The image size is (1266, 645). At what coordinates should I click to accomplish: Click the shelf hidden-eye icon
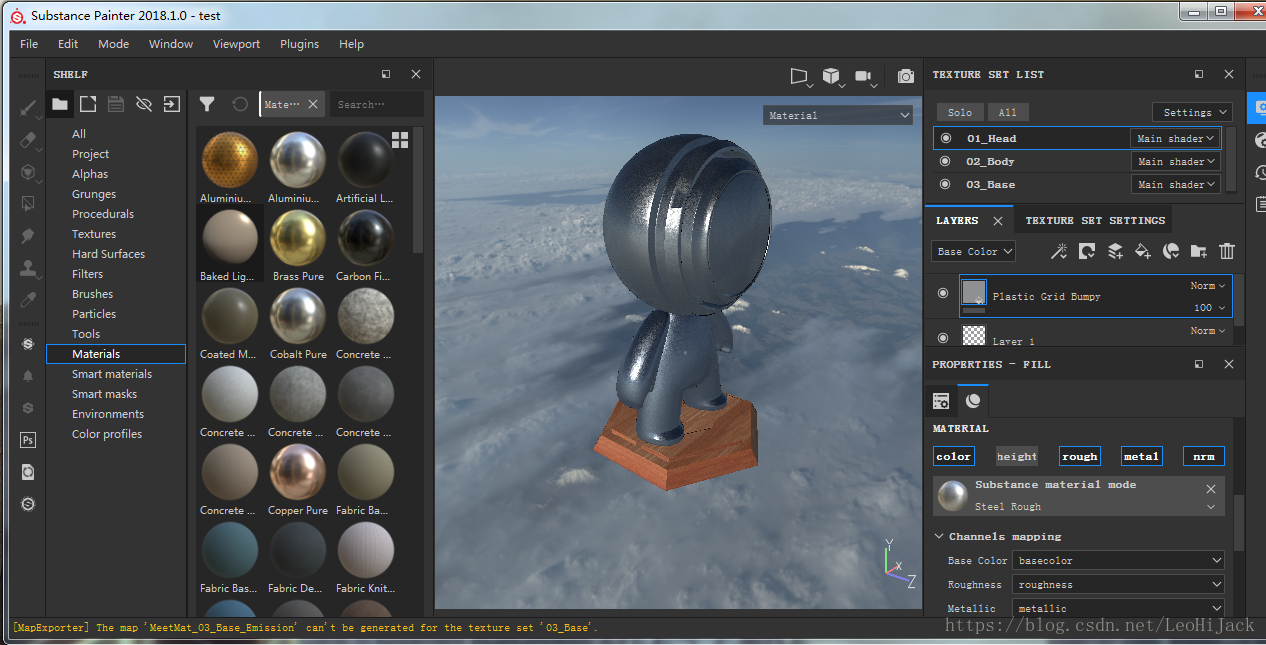(144, 104)
